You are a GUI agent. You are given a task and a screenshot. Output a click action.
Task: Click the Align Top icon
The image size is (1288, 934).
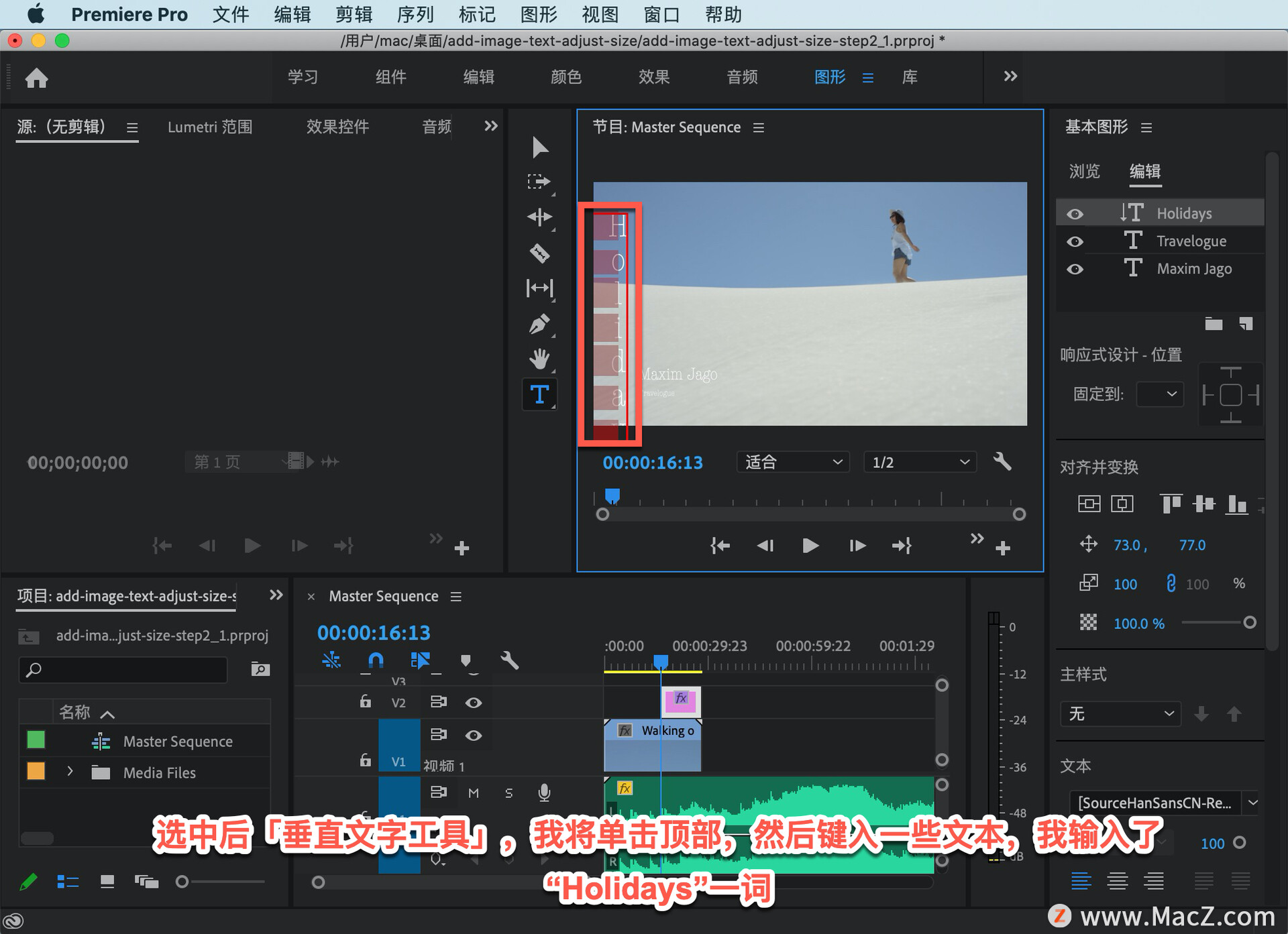click(1171, 504)
